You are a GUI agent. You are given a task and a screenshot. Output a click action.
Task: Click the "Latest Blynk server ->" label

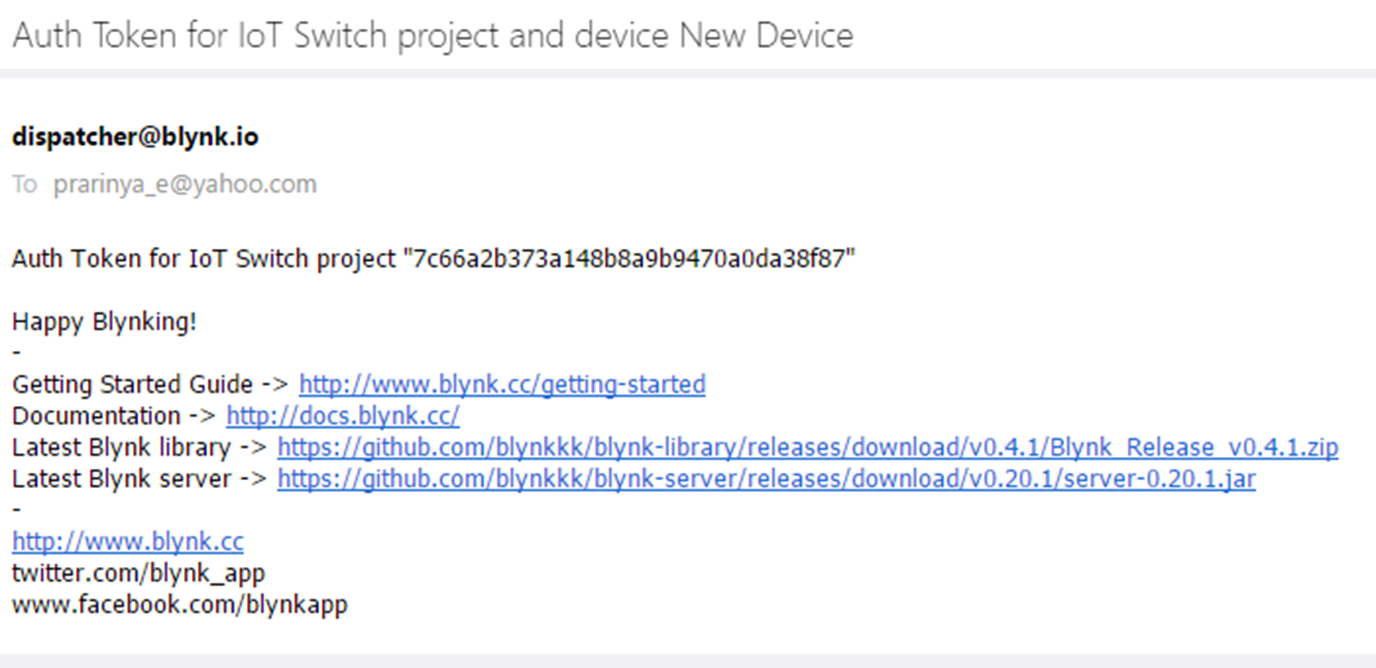pyautogui.click(x=140, y=479)
